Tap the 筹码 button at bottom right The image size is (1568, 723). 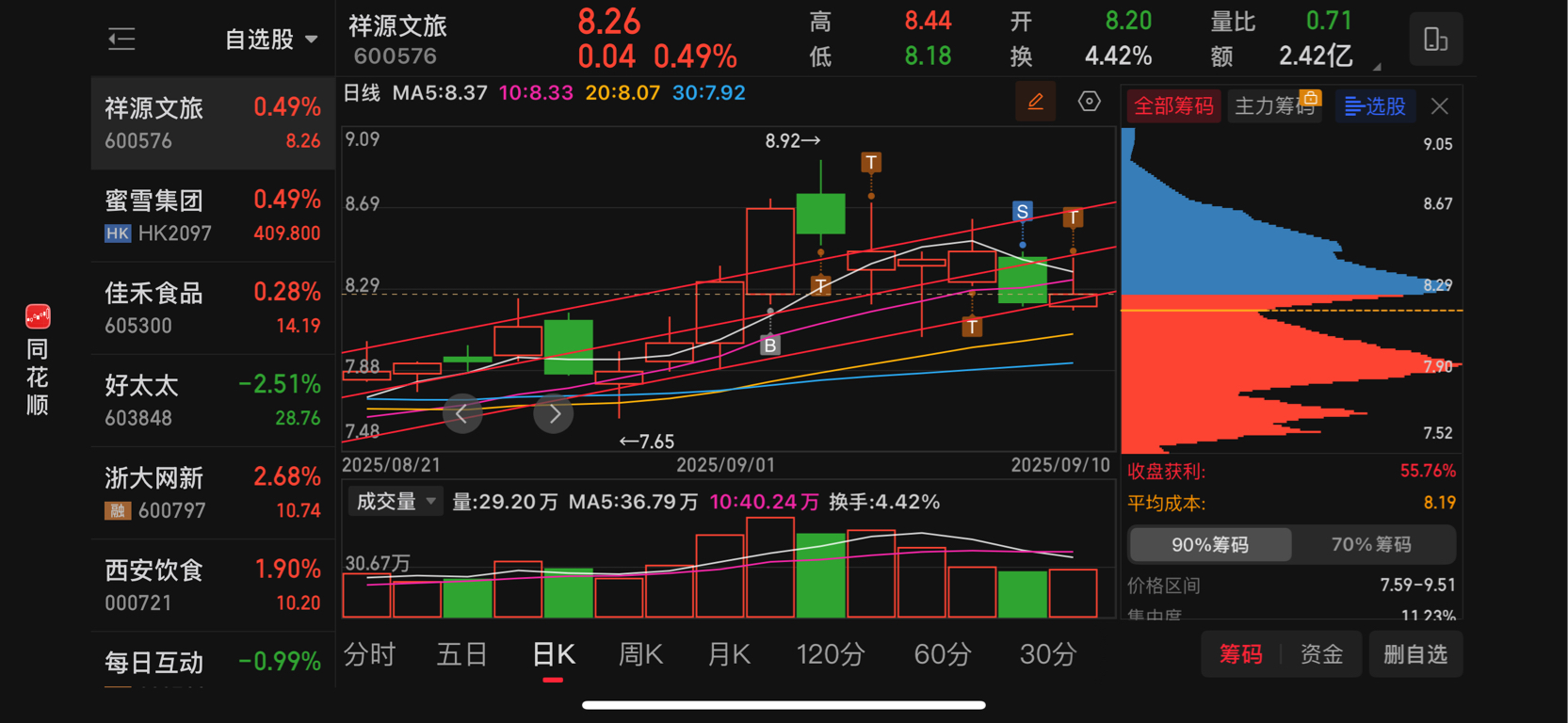1240,654
